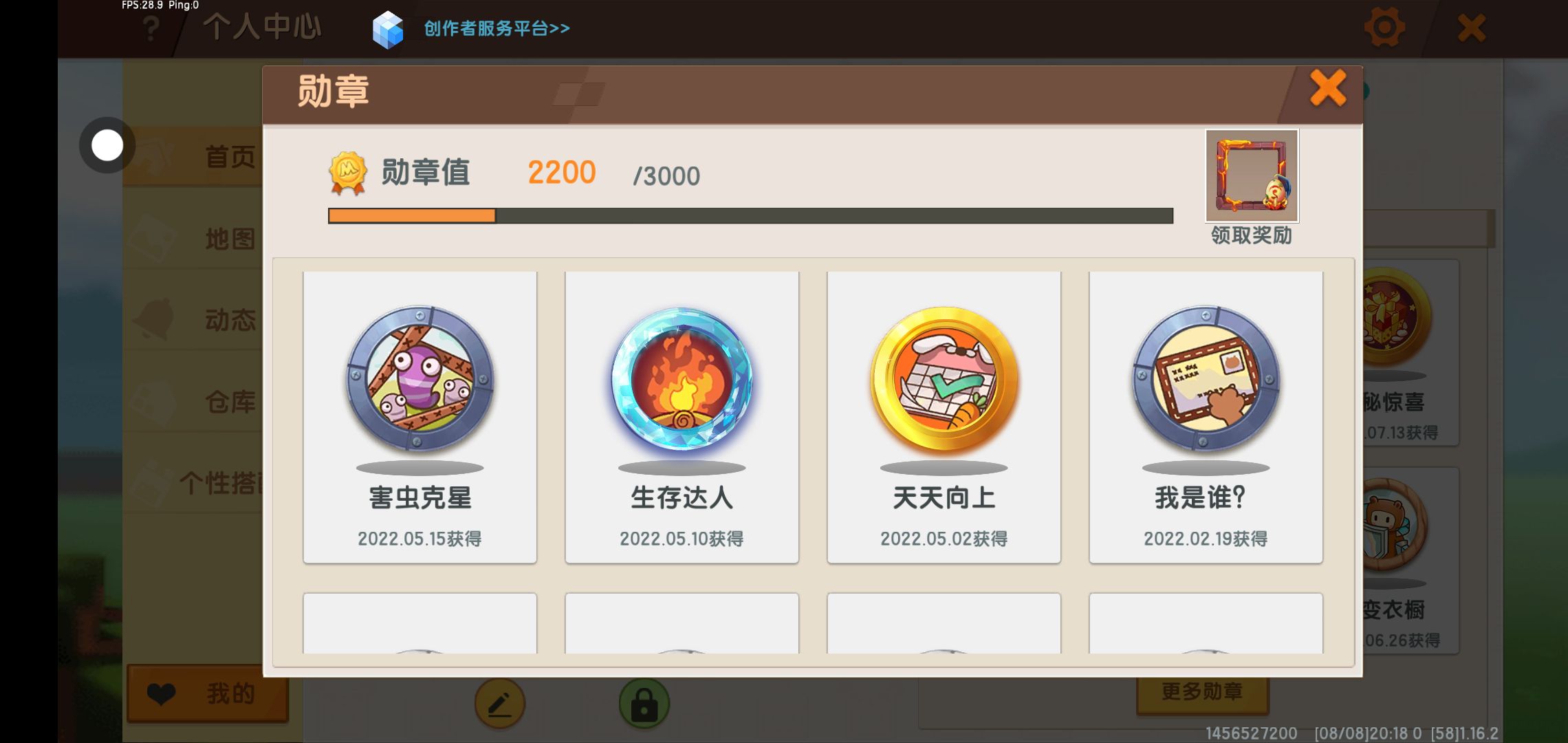The height and width of the screenshot is (743, 1568).
Task: Toggle the green padlock privacy button
Action: click(x=644, y=704)
